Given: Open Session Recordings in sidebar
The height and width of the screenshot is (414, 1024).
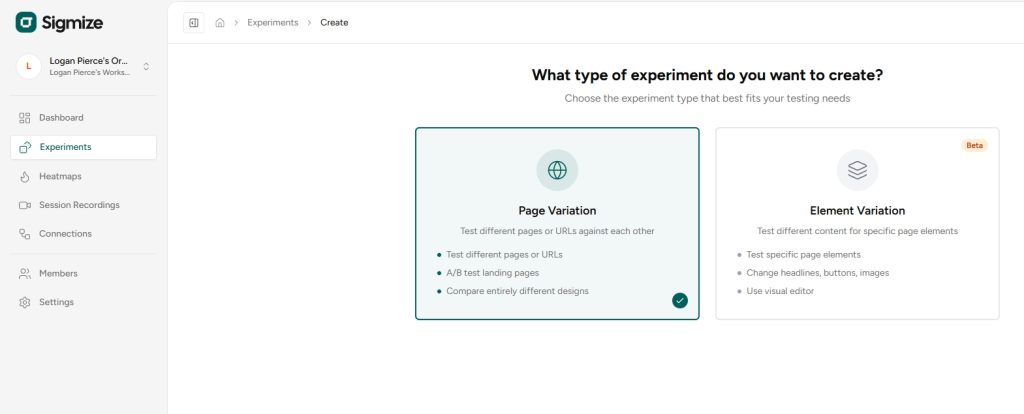Looking at the screenshot, I should click(x=84, y=205).
